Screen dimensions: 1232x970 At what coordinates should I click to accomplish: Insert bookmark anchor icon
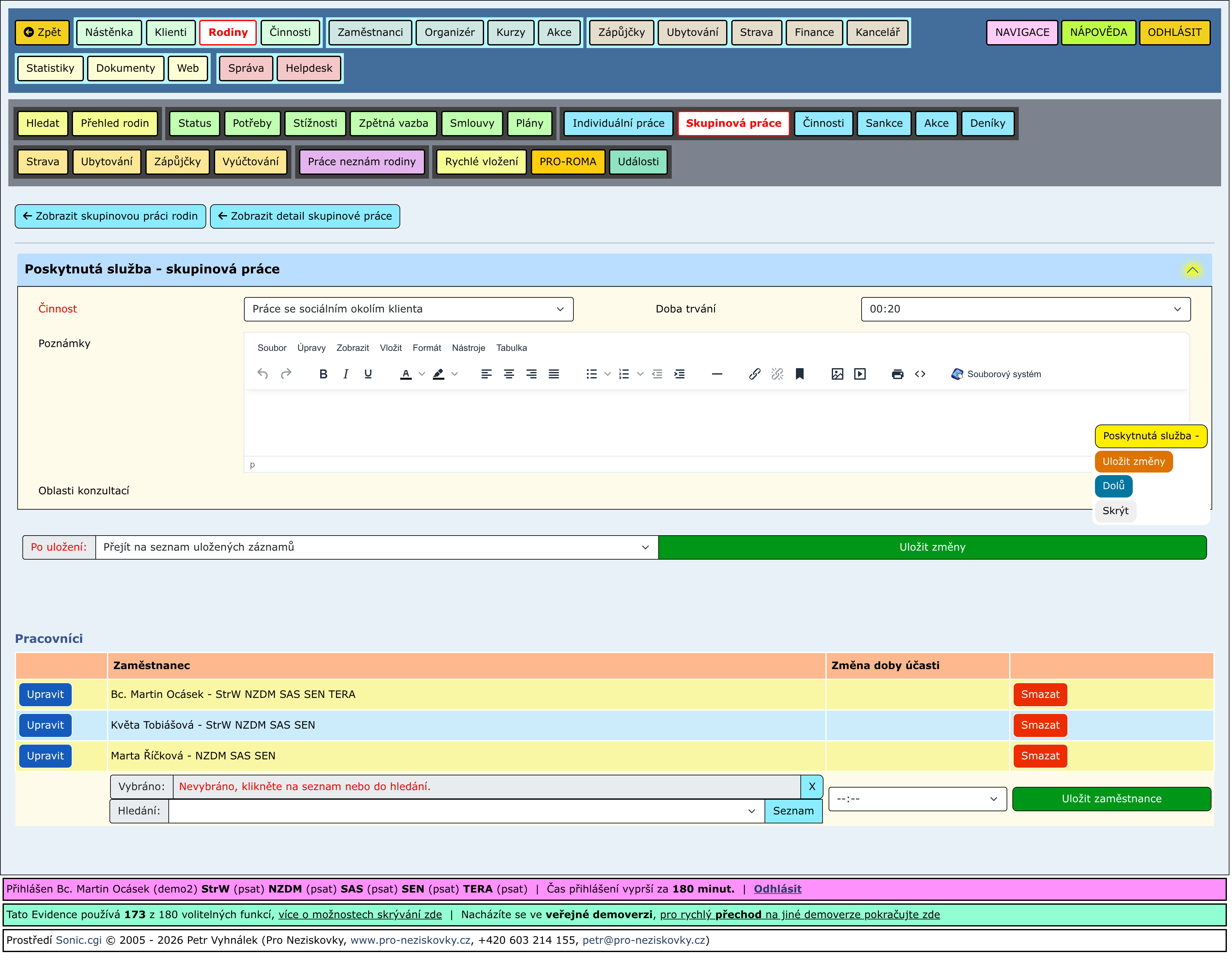(x=799, y=374)
